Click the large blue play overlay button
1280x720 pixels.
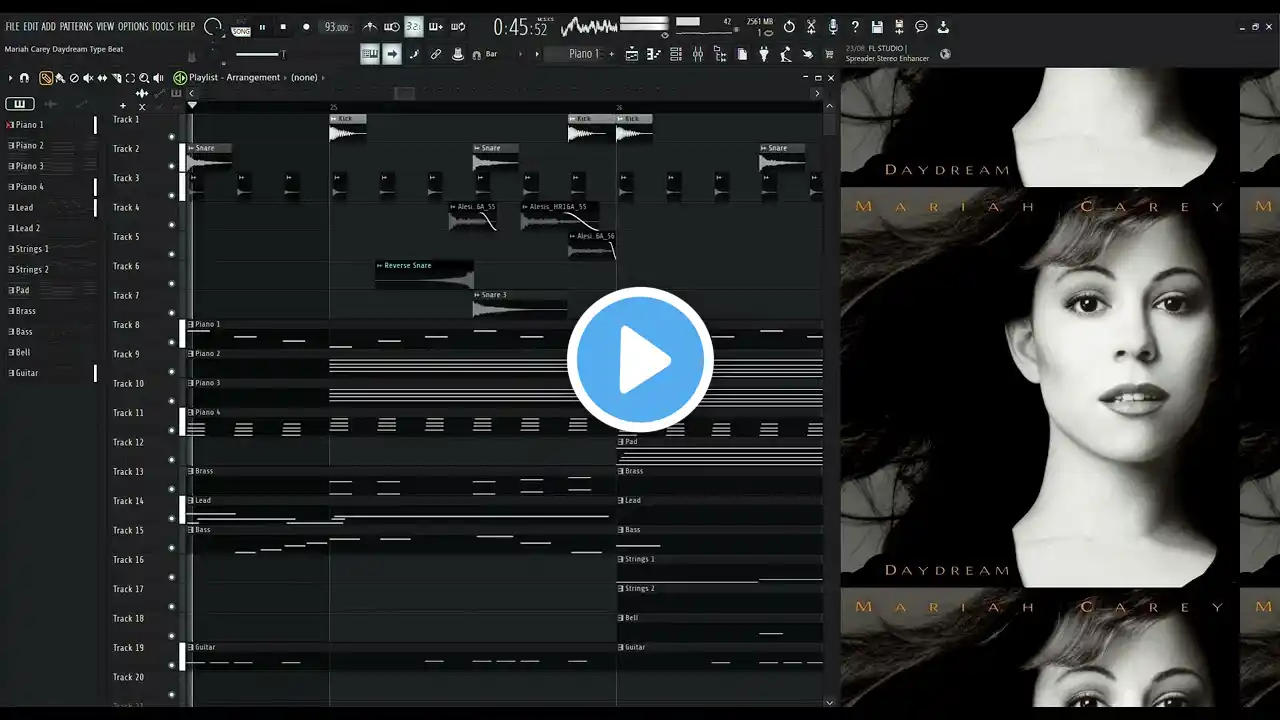640,360
